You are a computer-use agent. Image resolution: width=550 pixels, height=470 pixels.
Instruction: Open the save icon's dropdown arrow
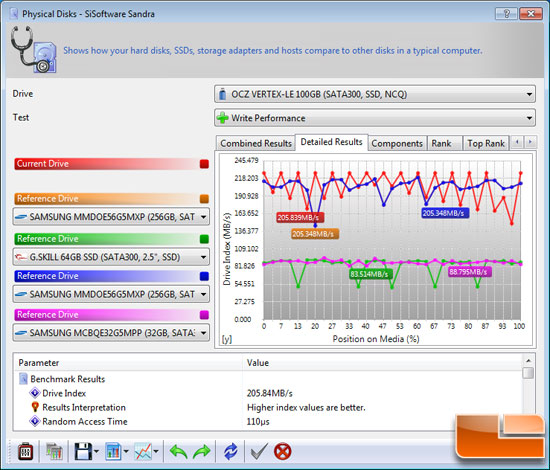click(96, 452)
